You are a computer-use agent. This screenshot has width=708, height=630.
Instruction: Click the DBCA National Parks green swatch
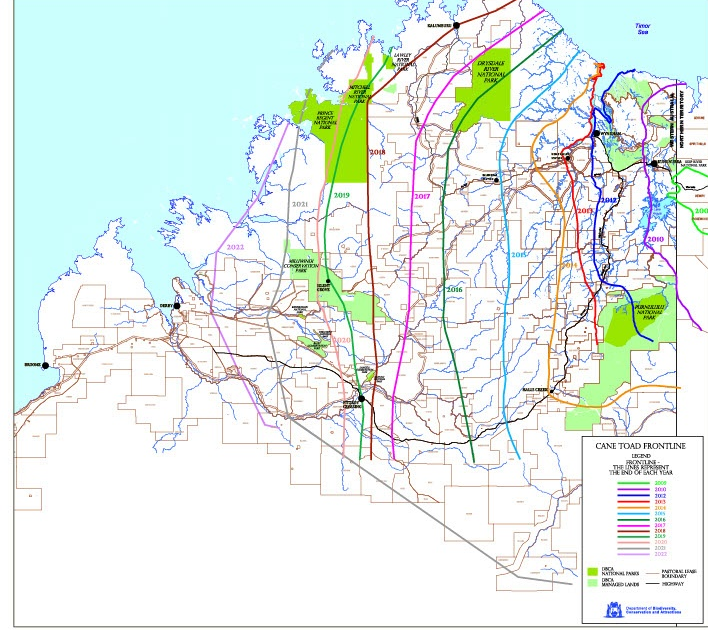(x=593, y=571)
